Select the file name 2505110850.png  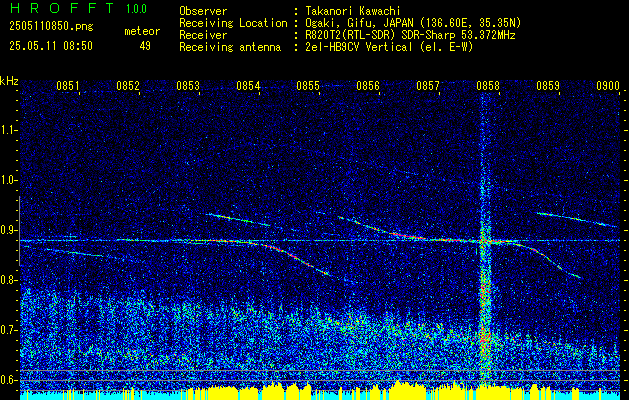coord(51,26)
